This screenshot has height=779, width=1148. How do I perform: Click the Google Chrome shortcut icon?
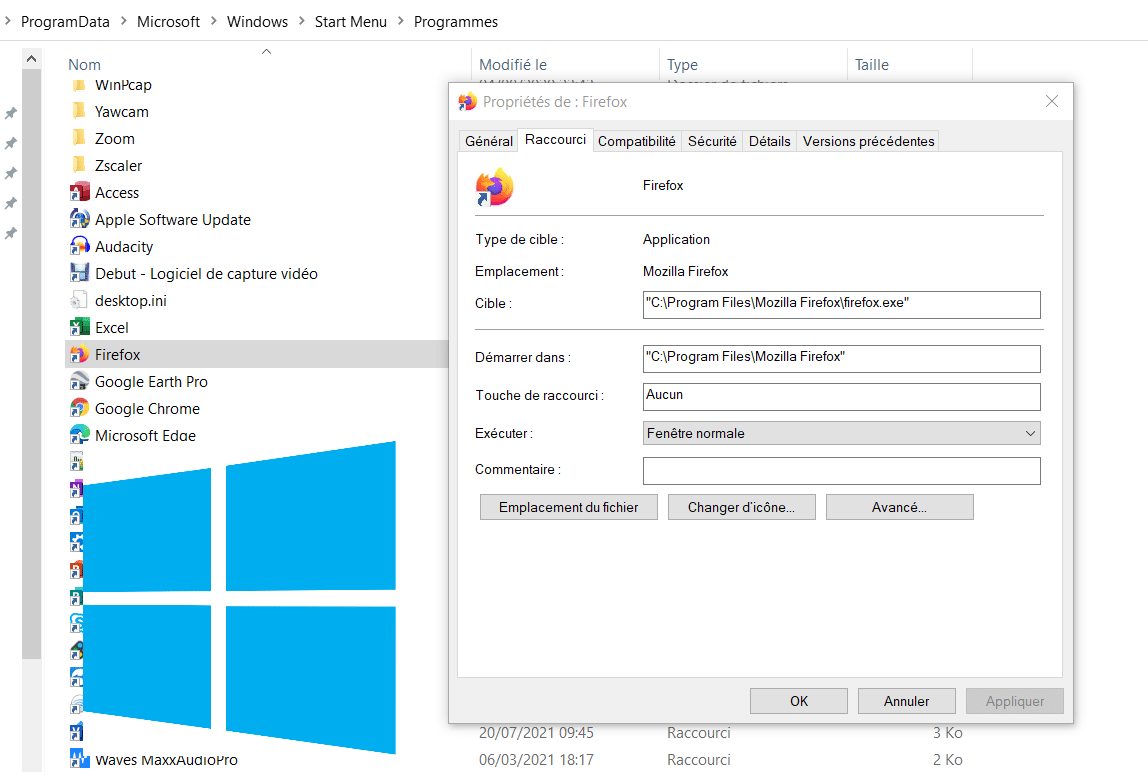click(79, 409)
